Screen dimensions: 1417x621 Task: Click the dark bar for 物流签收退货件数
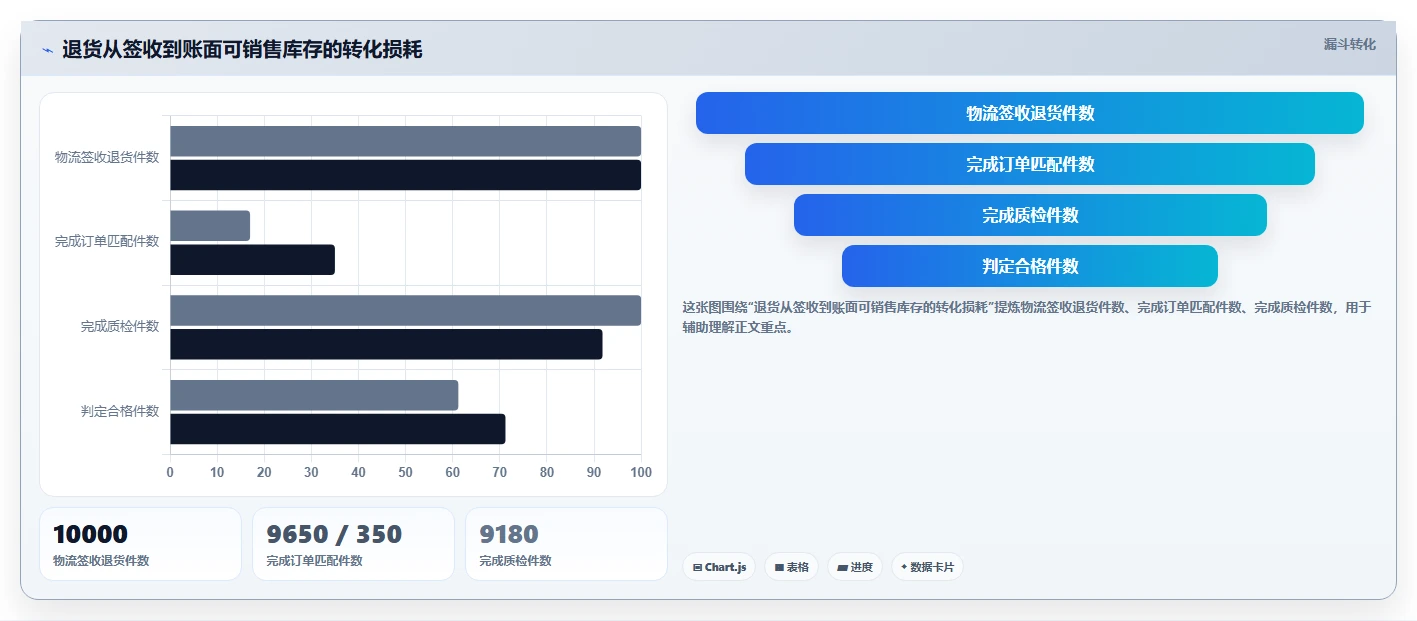(405, 175)
